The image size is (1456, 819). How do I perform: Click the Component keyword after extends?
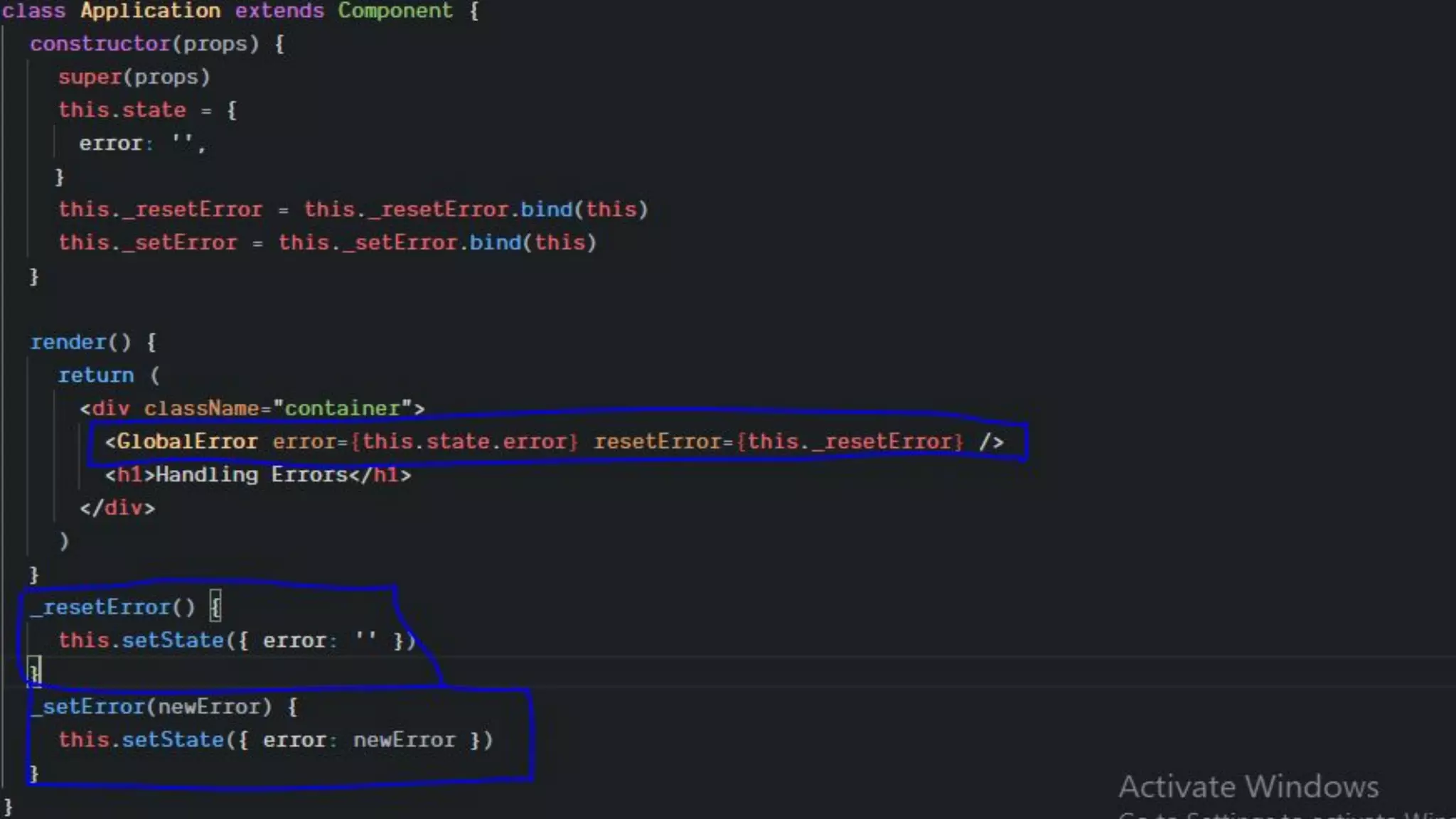point(395,11)
